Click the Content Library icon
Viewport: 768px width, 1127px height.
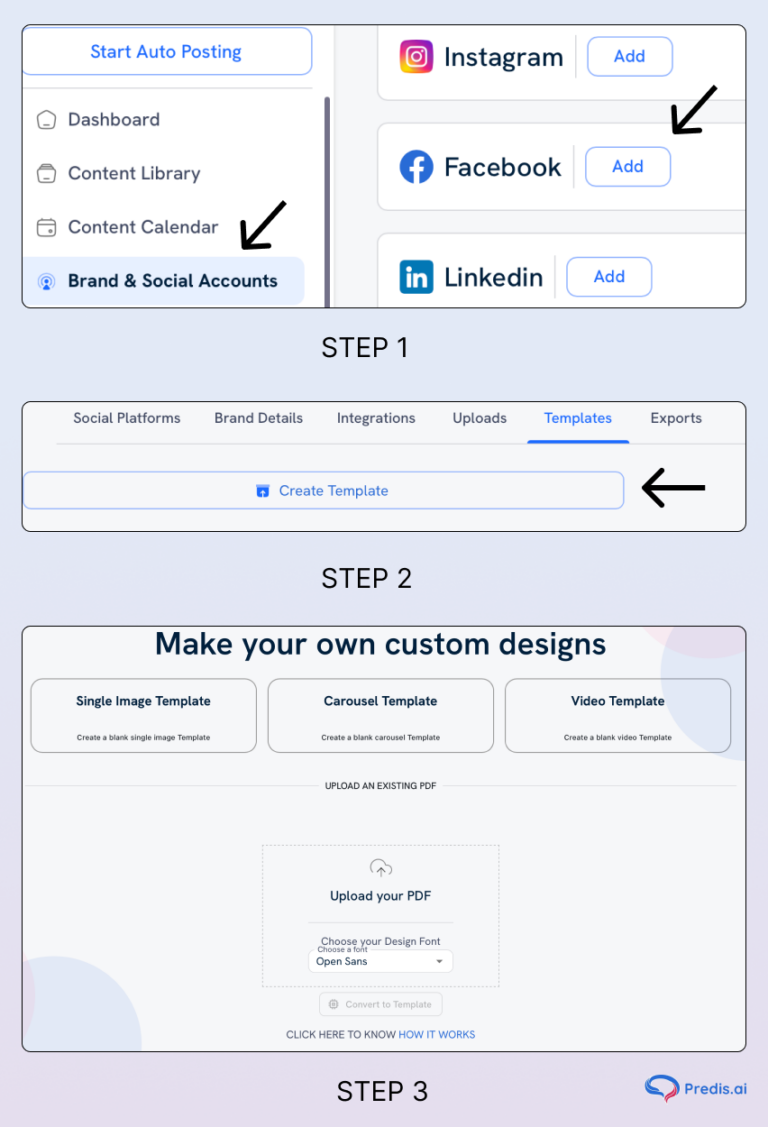(x=46, y=174)
